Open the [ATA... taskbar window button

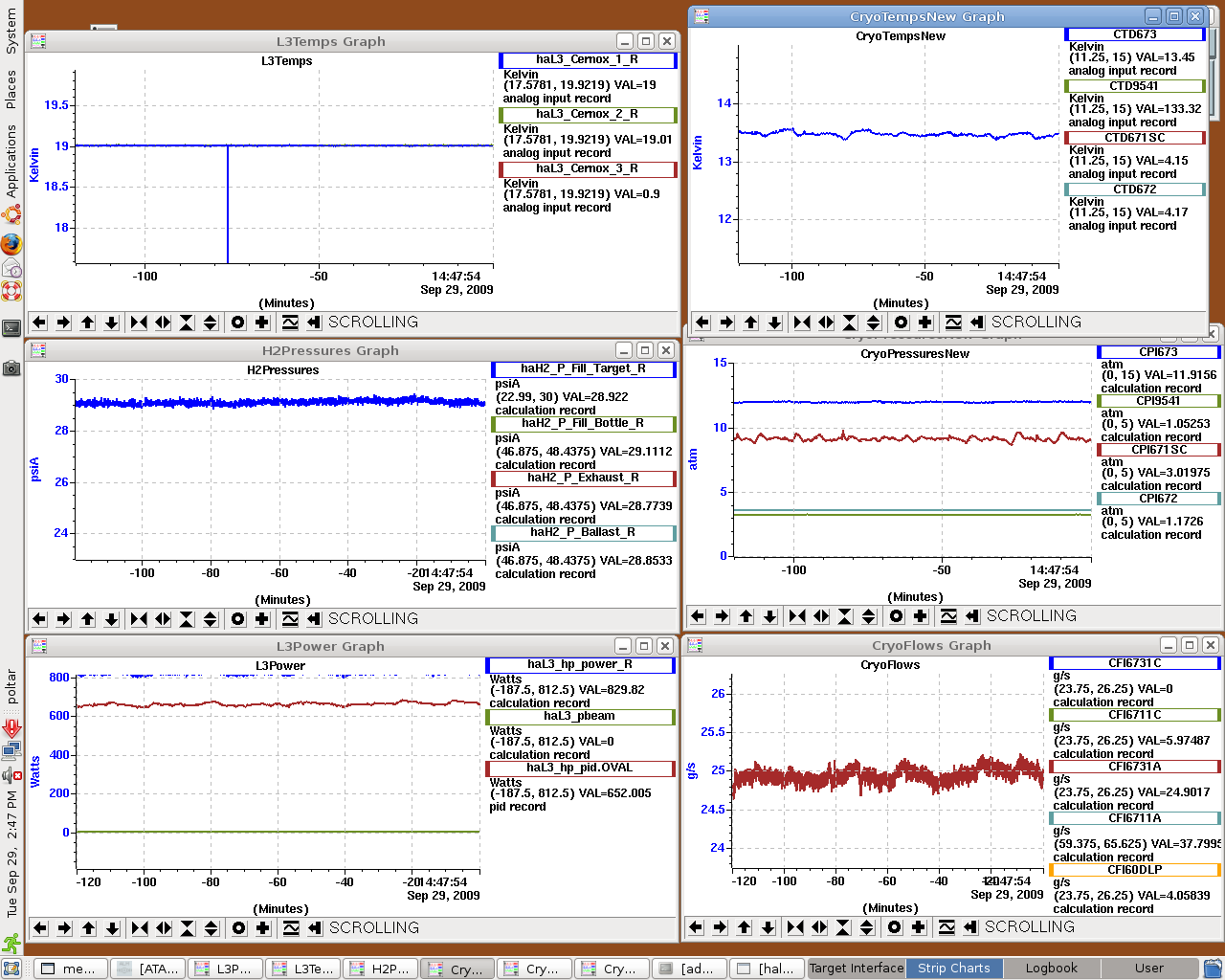(147, 969)
